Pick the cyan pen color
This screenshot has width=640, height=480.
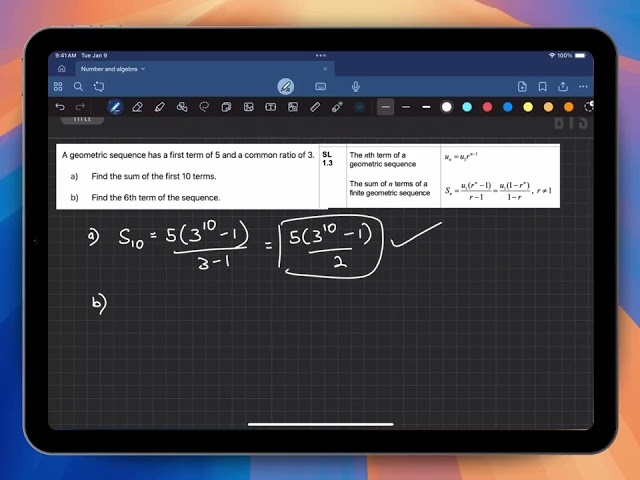tap(467, 107)
